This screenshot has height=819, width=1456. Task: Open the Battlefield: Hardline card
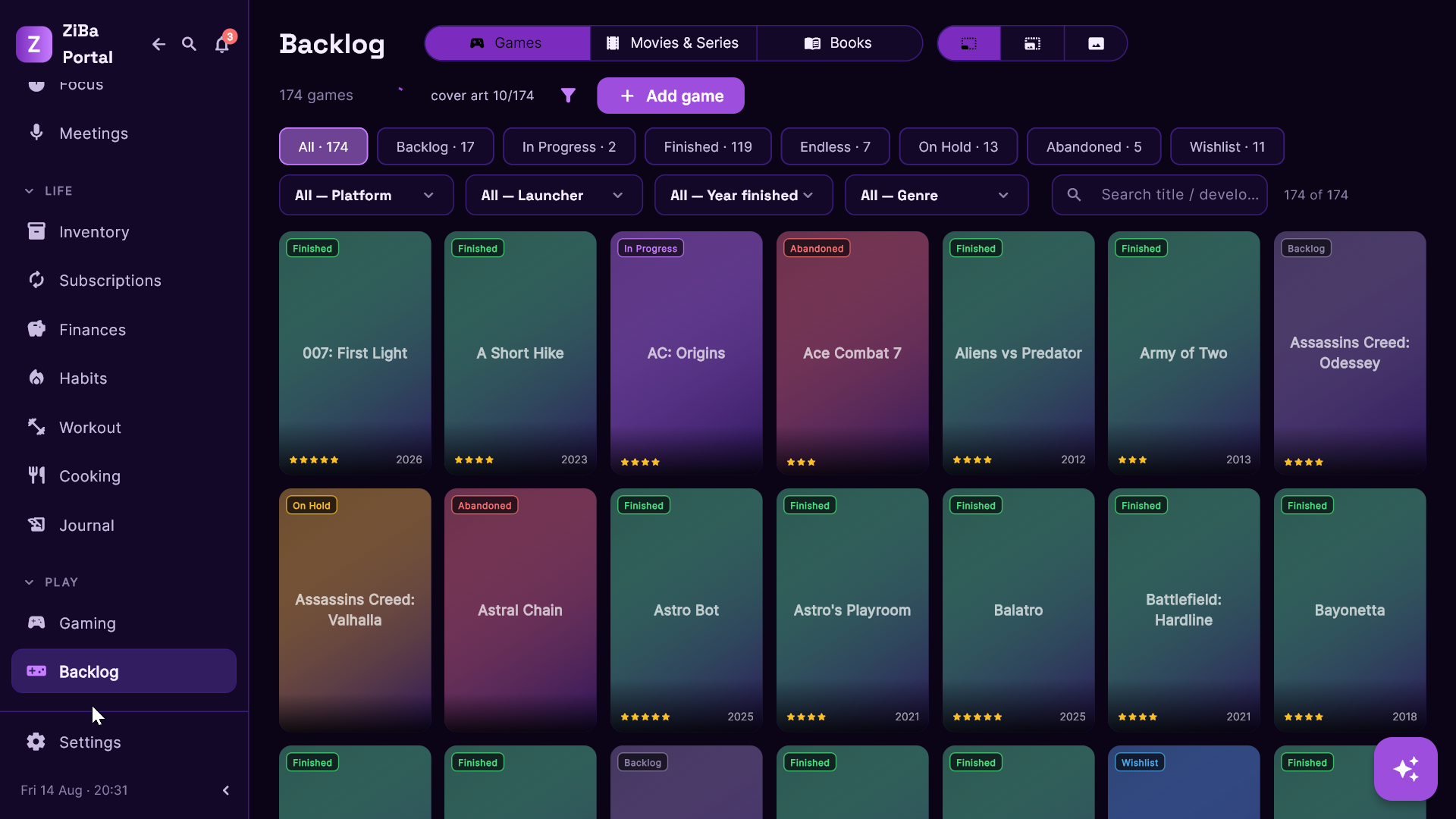(x=1184, y=610)
